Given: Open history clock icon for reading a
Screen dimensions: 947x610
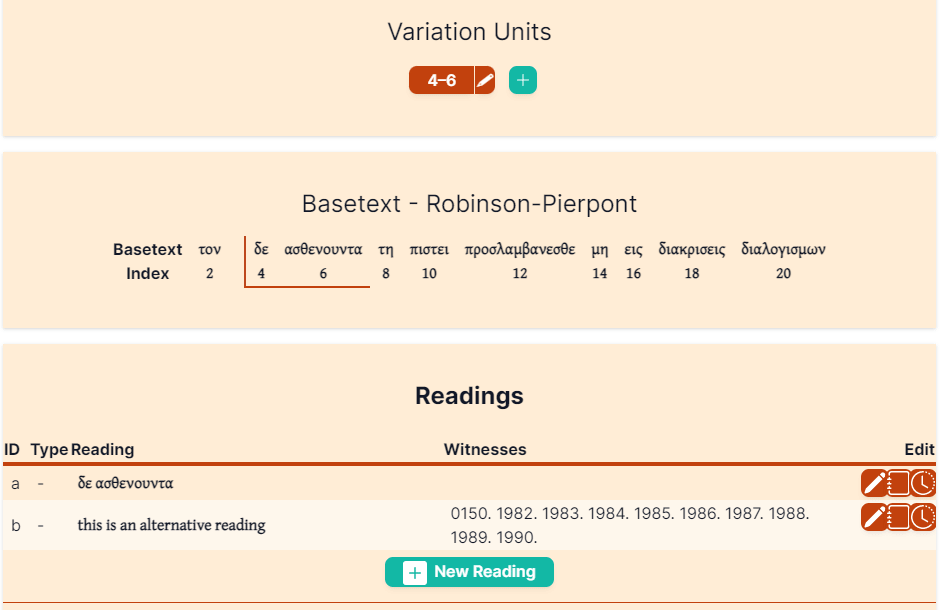Looking at the screenshot, I should [x=923, y=483].
